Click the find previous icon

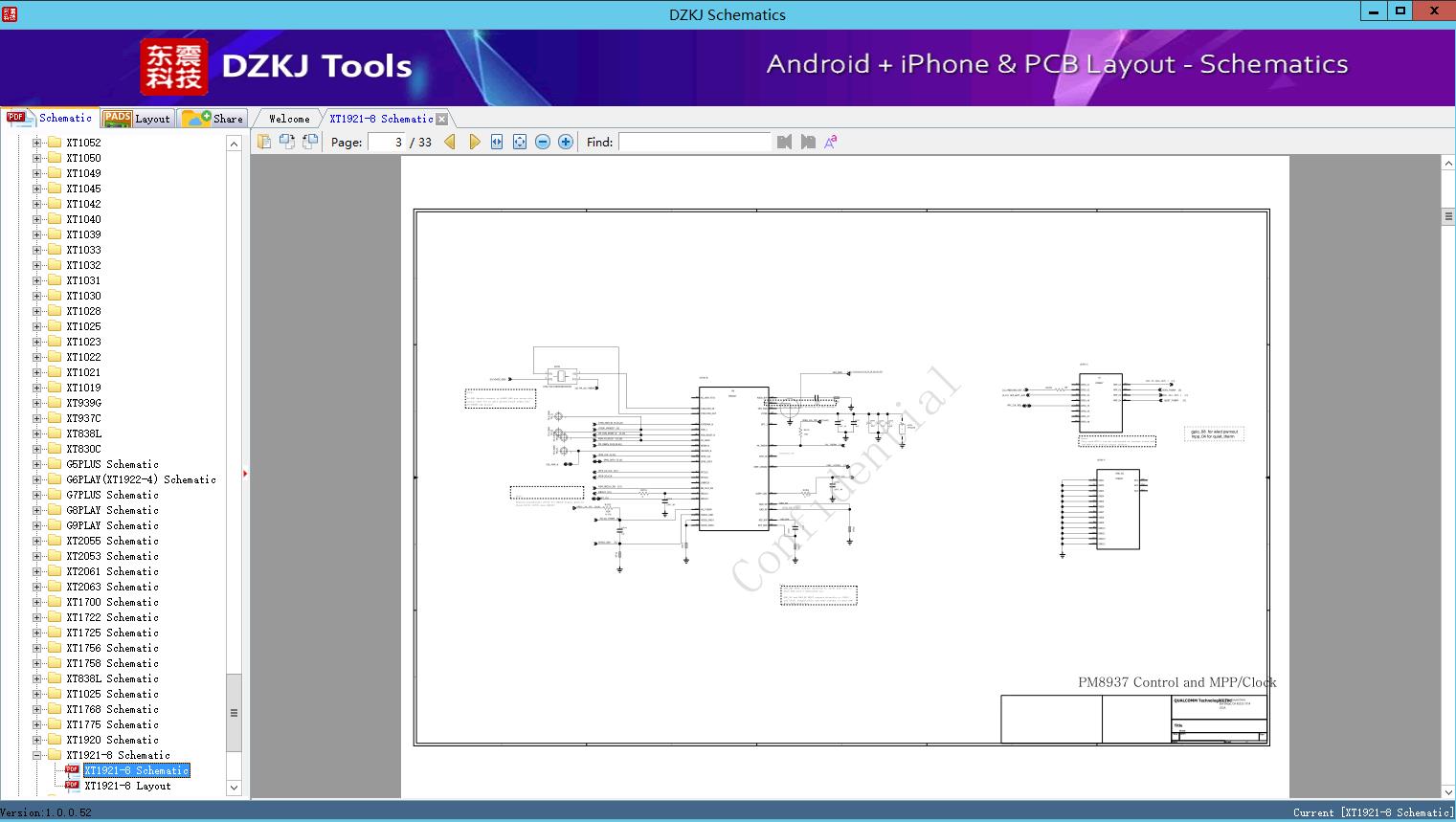pyautogui.click(x=785, y=142)
